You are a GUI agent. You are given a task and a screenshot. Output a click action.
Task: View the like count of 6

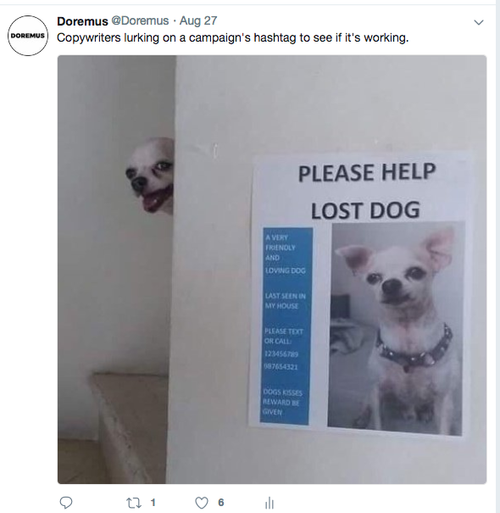pyautogui.click(x=221, y=502)
